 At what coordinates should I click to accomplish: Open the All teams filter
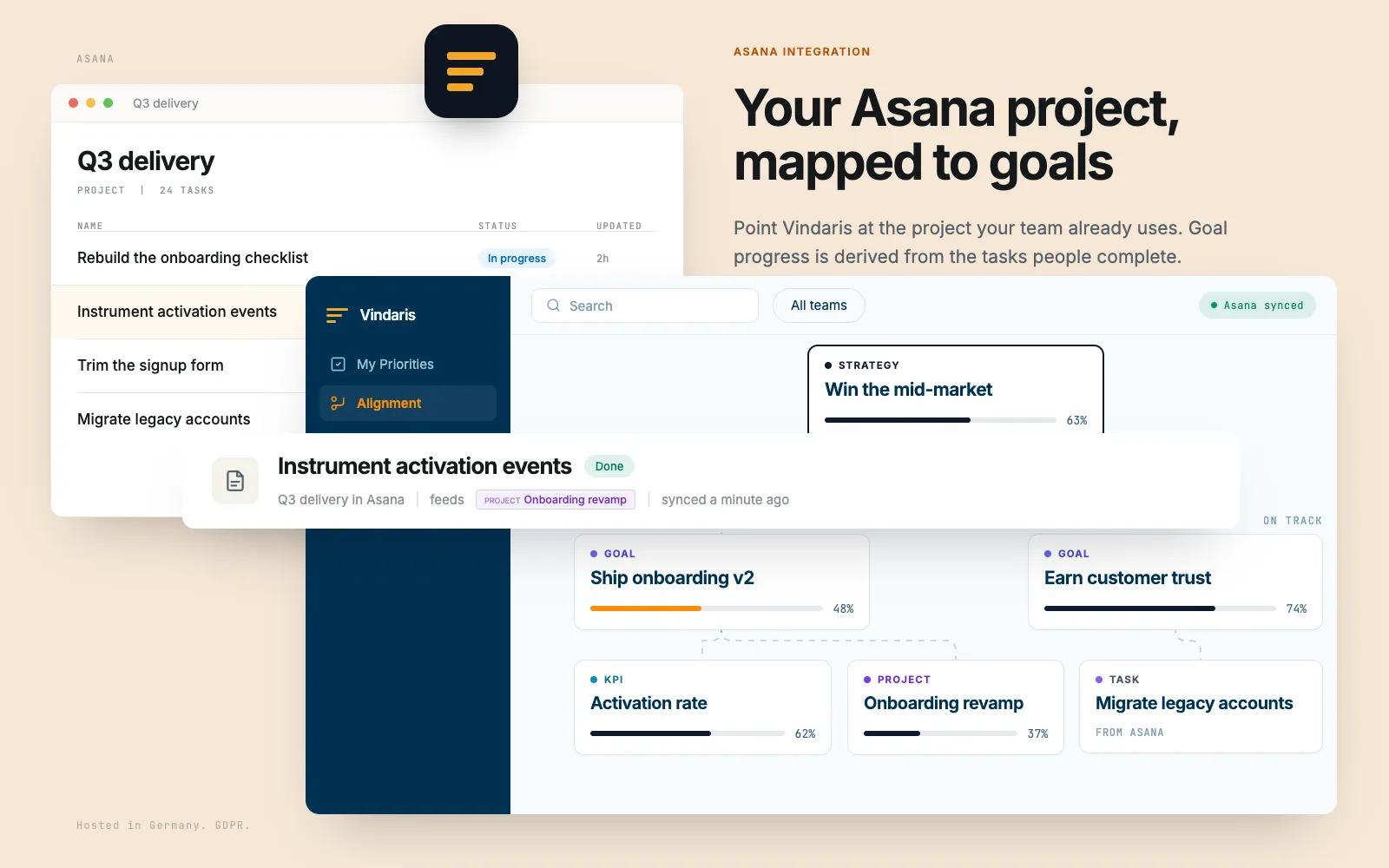pos(819,306)
